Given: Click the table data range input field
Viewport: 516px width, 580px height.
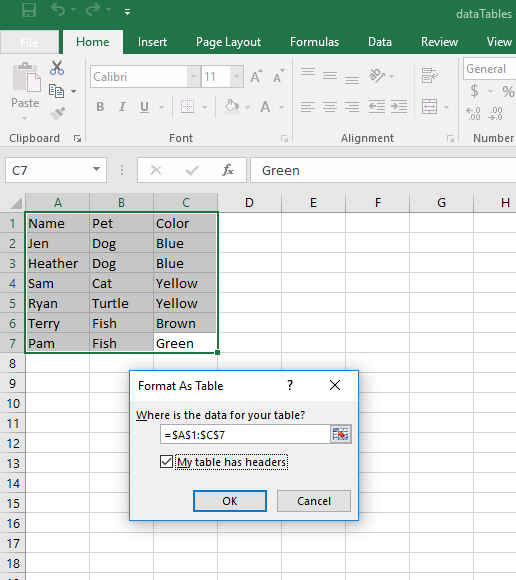Looking at the screenshot, I should pos(245,434).
